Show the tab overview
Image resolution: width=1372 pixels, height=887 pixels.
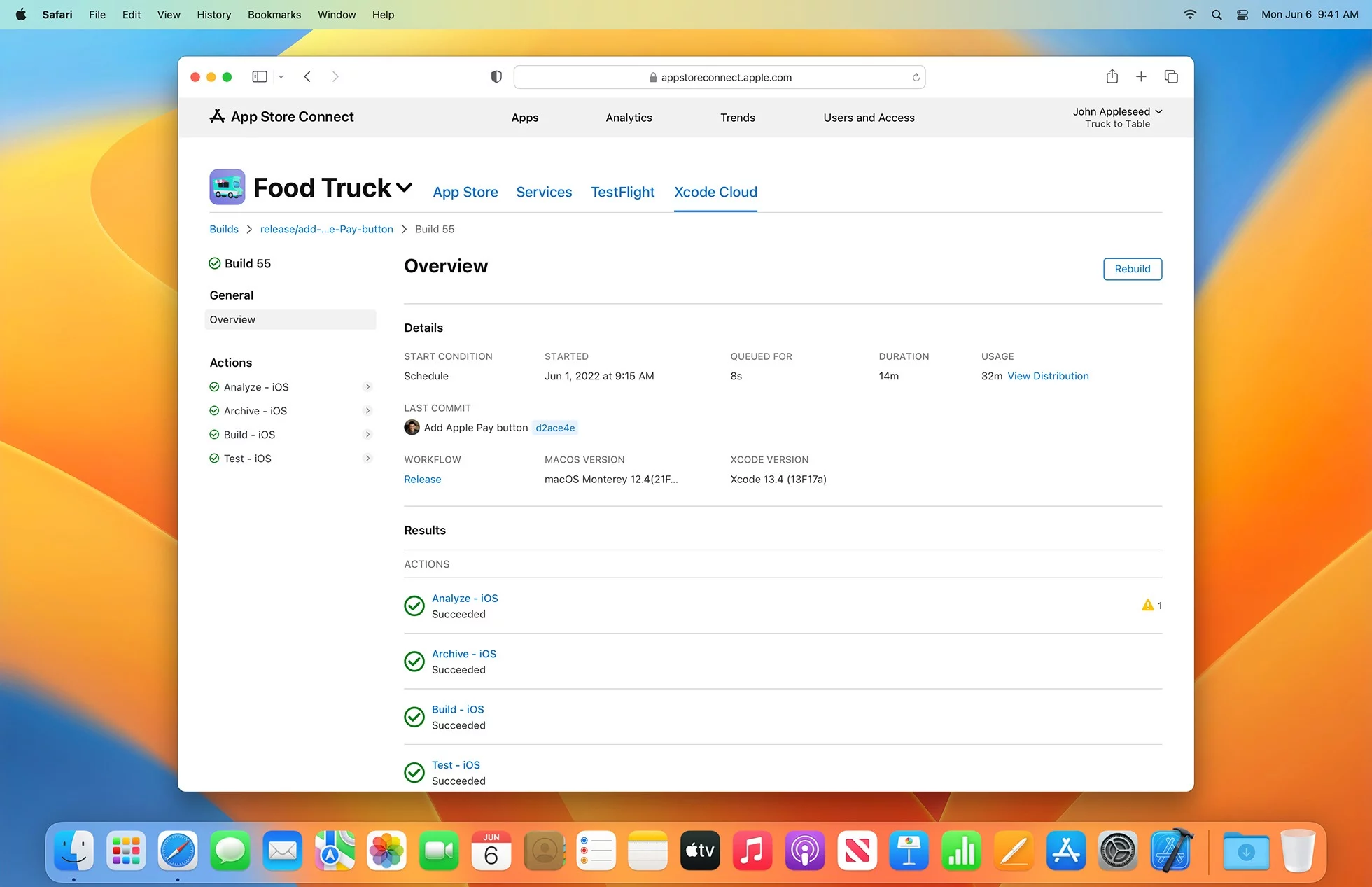1171,76
